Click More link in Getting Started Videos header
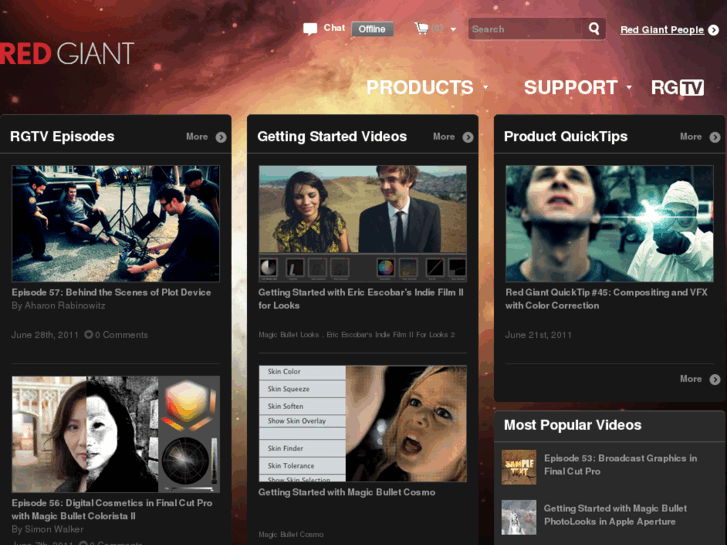Screen dimensions: 727x545 coord(444,137)
